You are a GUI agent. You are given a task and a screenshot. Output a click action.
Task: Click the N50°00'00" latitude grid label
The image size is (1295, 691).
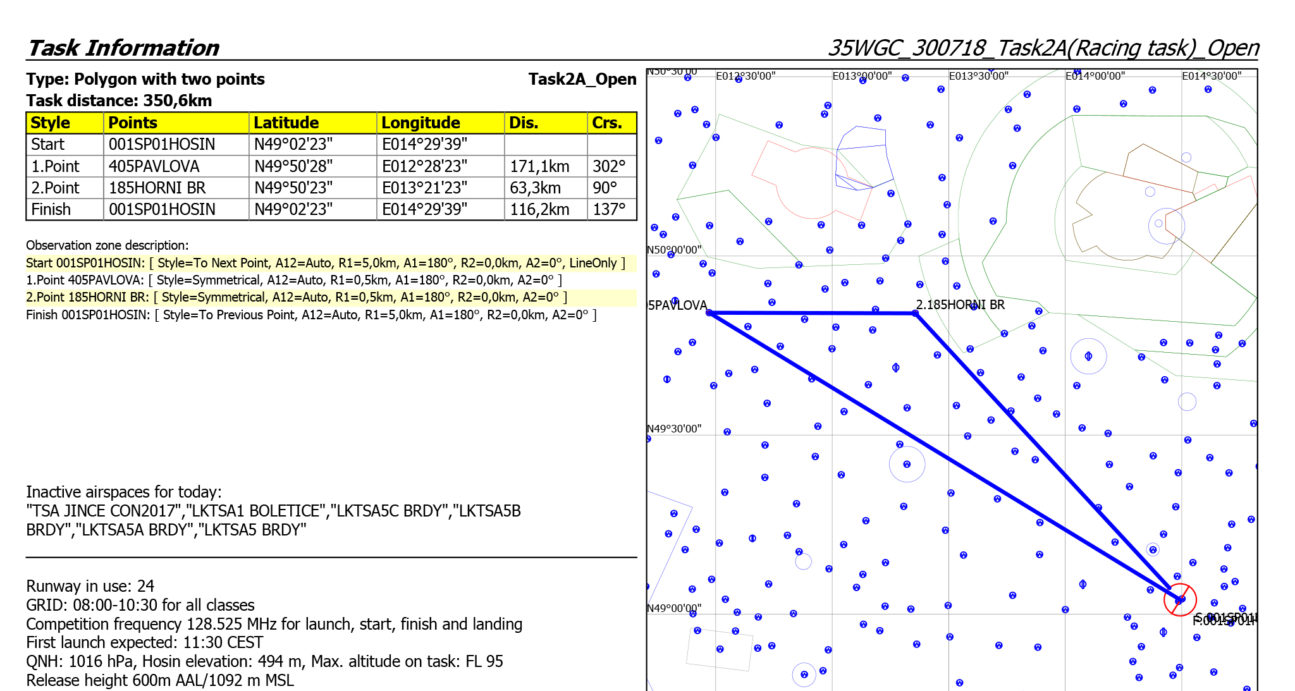coord(675,249)
